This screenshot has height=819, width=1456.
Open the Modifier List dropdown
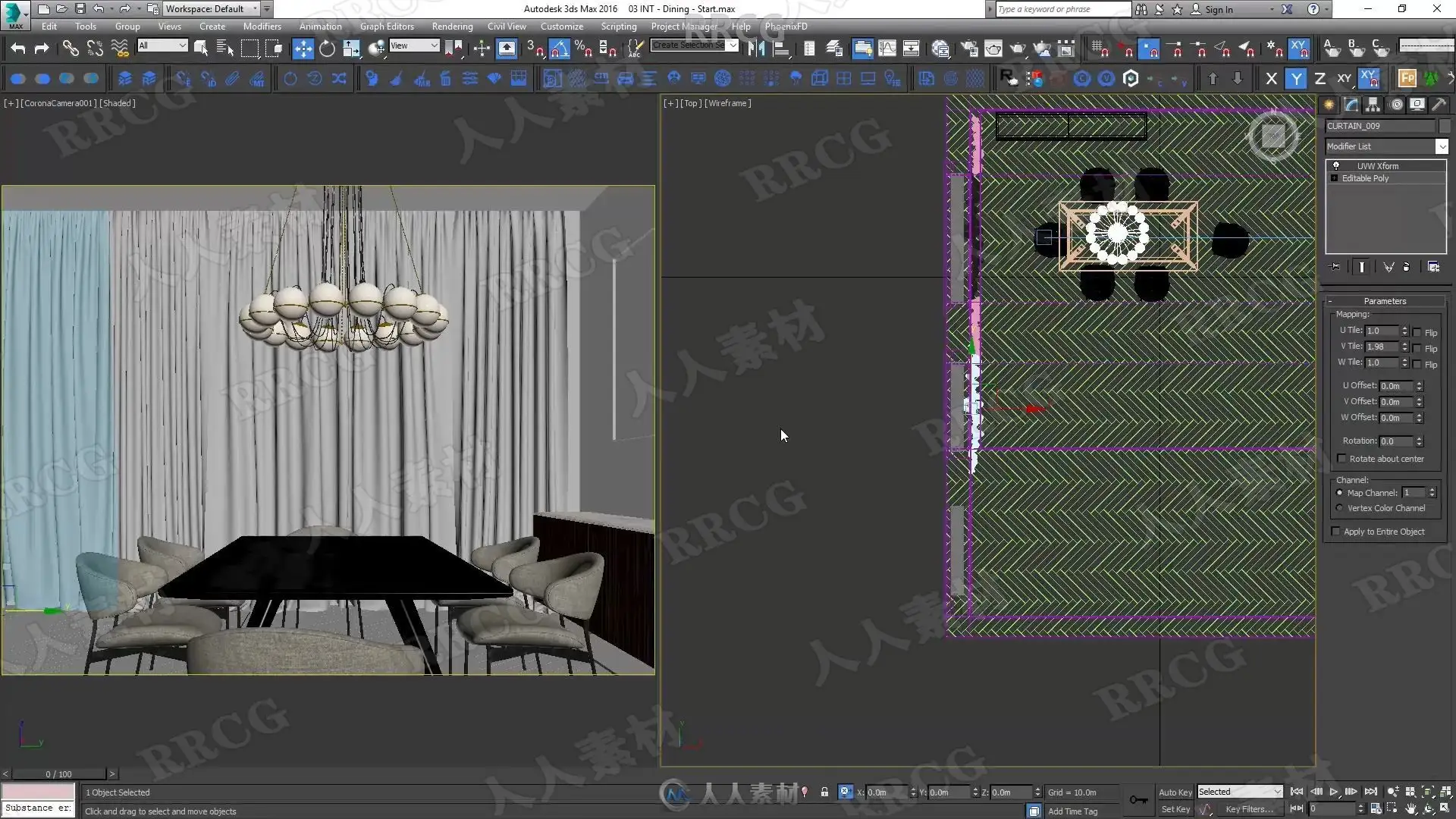(1442, 146)
